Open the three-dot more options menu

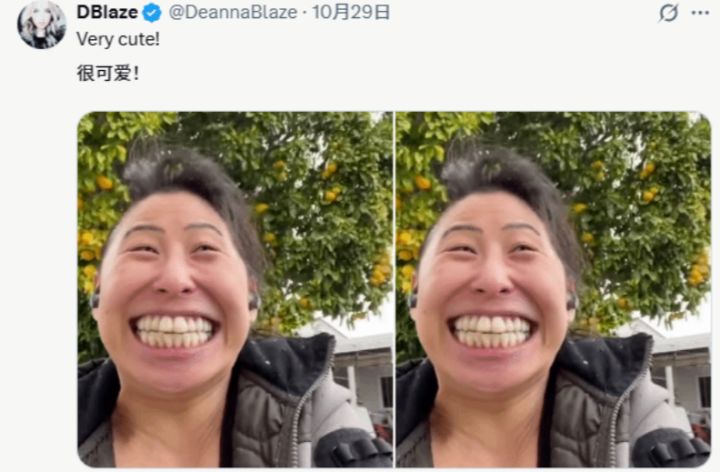[x=700, y=13]
